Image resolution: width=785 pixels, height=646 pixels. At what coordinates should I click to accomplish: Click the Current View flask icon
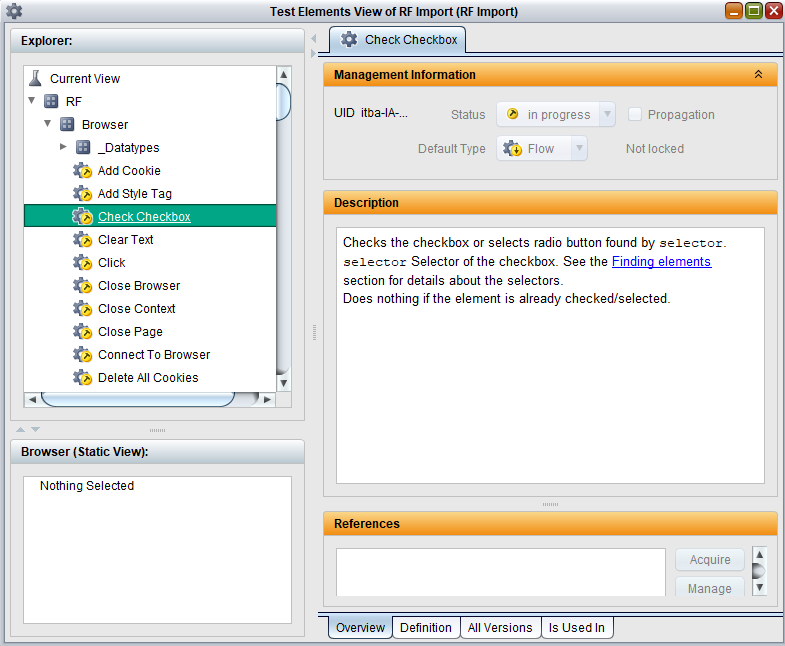pyautogui.click(x=35, y=78)
